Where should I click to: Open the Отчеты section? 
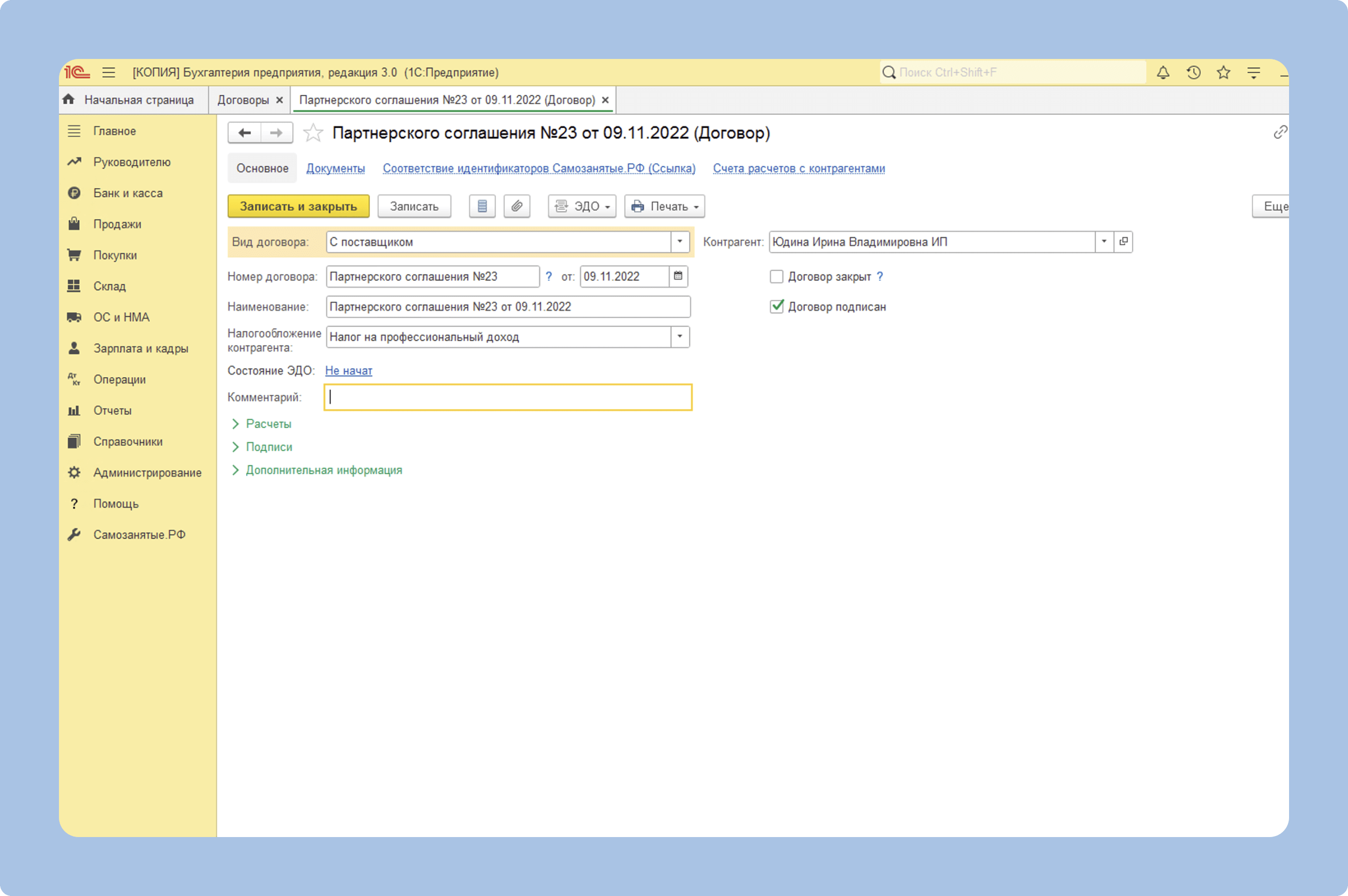112,410
